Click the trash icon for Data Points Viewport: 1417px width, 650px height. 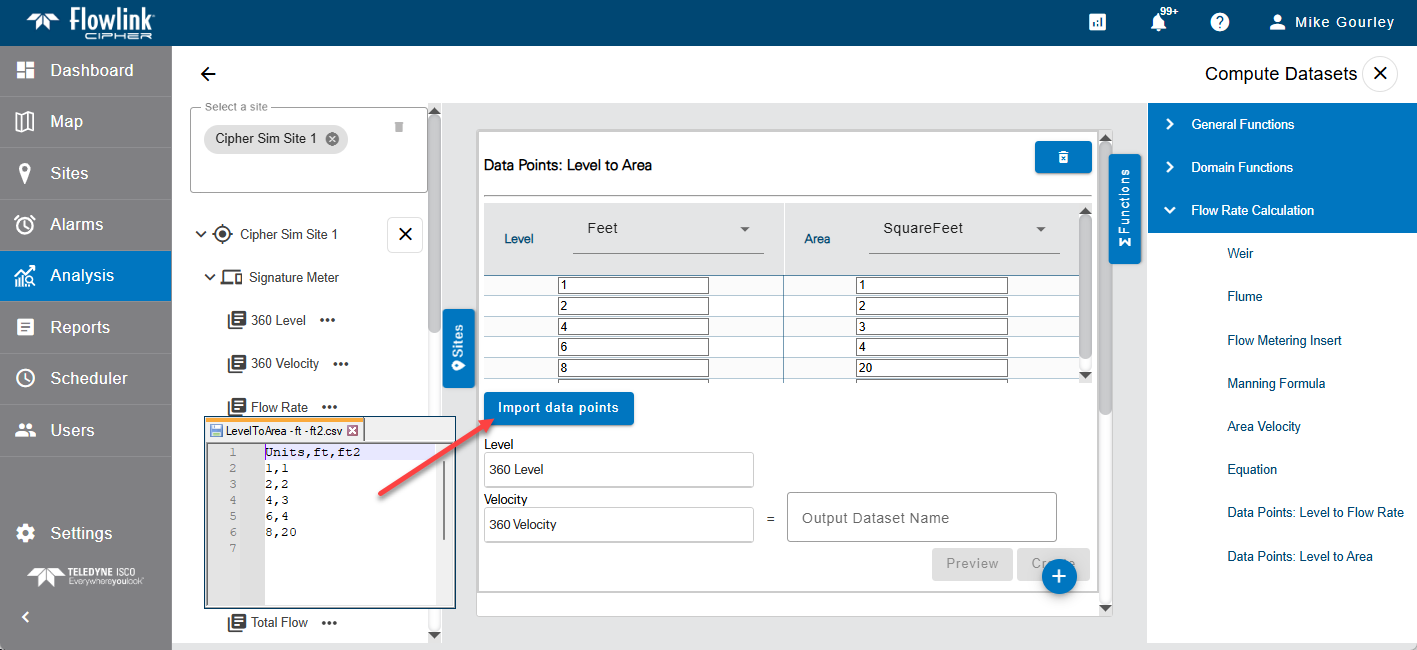1063,157
